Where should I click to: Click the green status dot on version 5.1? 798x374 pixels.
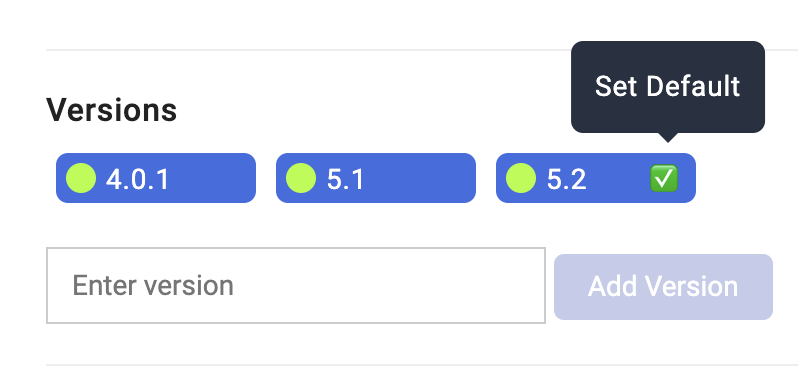coord(301,178)
